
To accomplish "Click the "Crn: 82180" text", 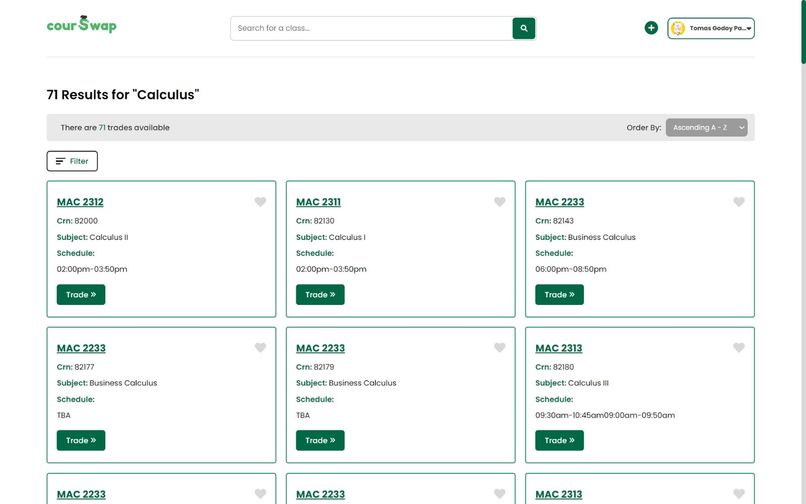I will coord(555,367).
